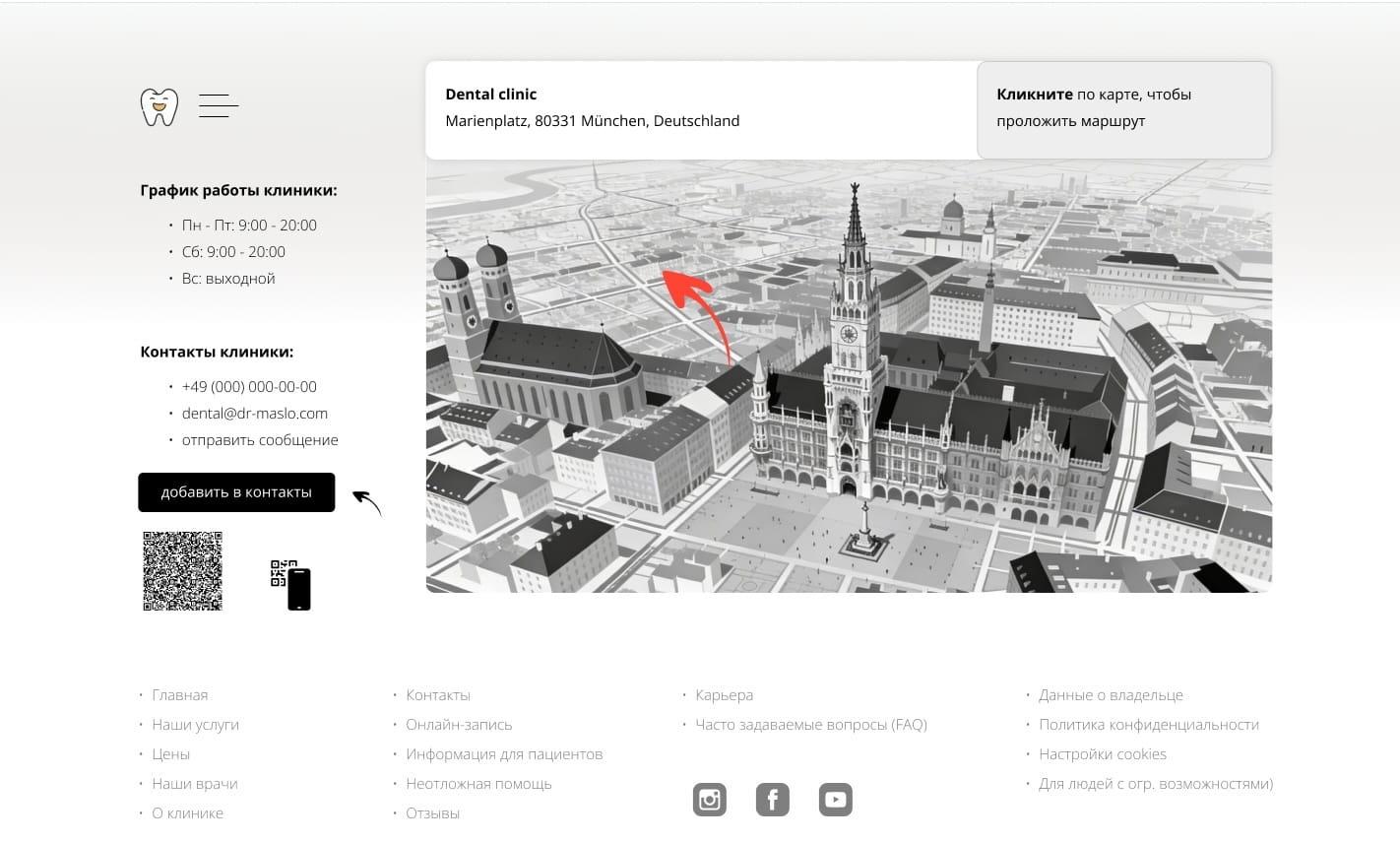Image resolution: width=1400 pixels, height=842 pixels.
Task: Click "Контакты клиники:" heading
Action: [x=217, y=352]
